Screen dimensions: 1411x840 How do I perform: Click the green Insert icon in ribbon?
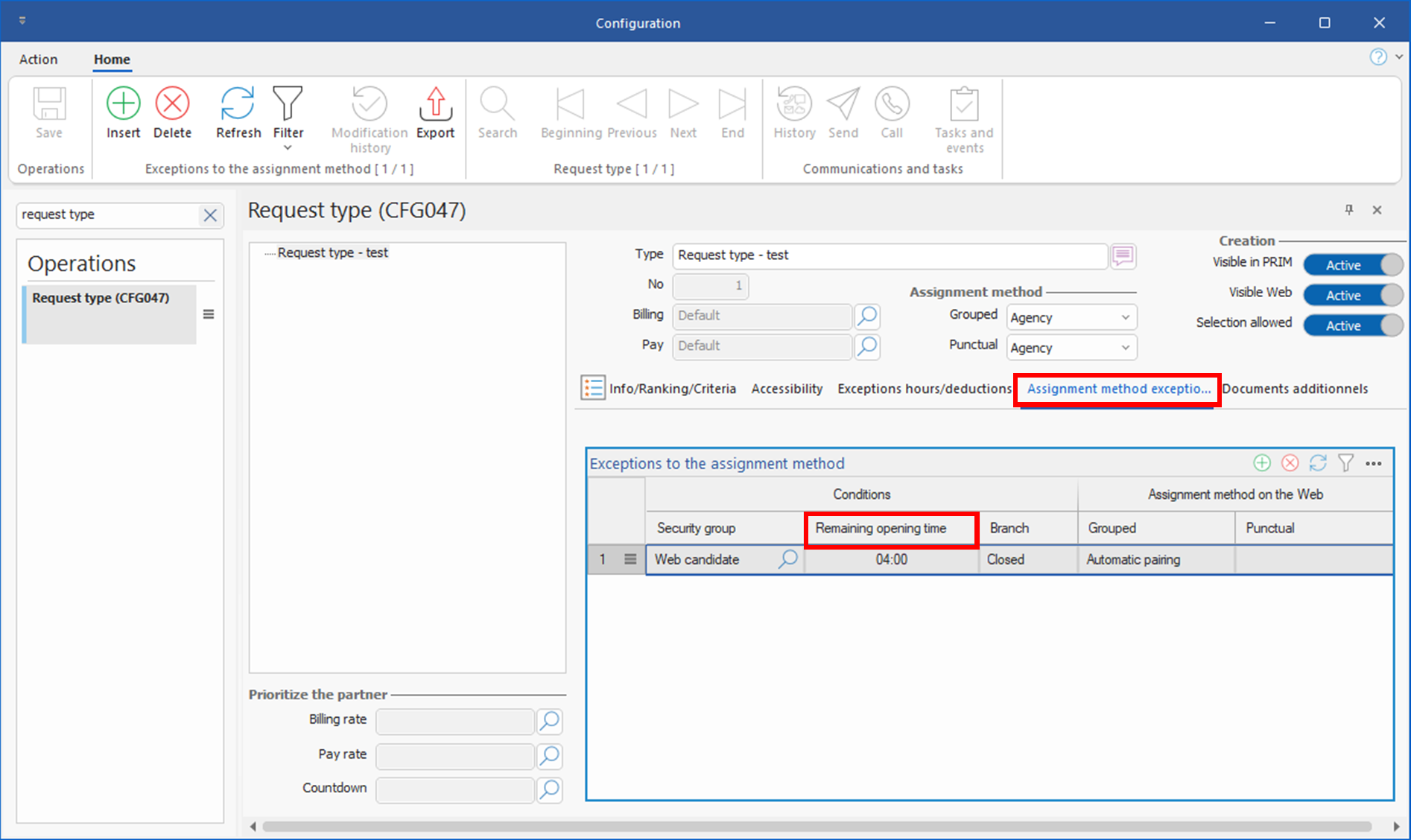pos(123,104)
